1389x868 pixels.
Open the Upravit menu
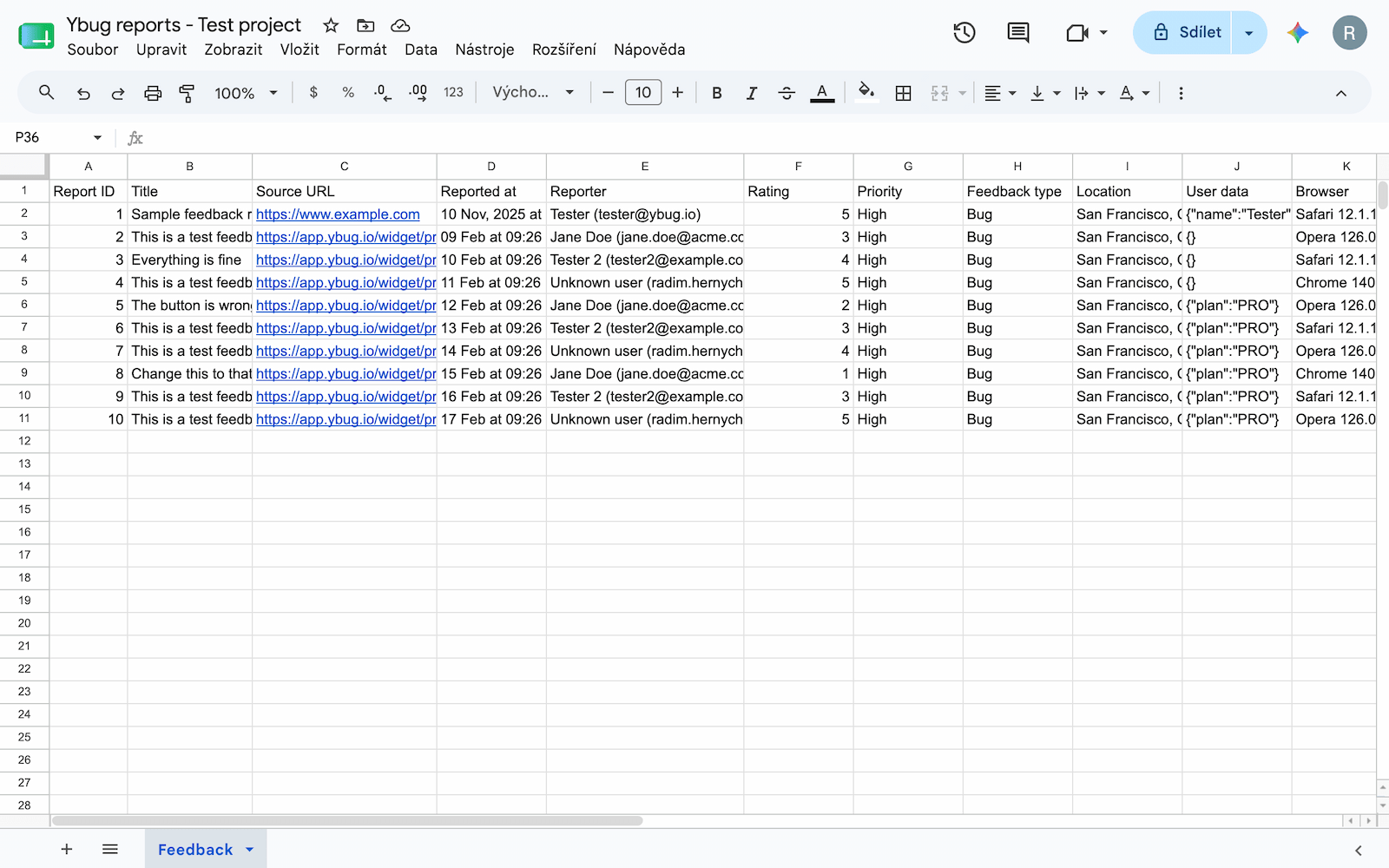[161, 49]
